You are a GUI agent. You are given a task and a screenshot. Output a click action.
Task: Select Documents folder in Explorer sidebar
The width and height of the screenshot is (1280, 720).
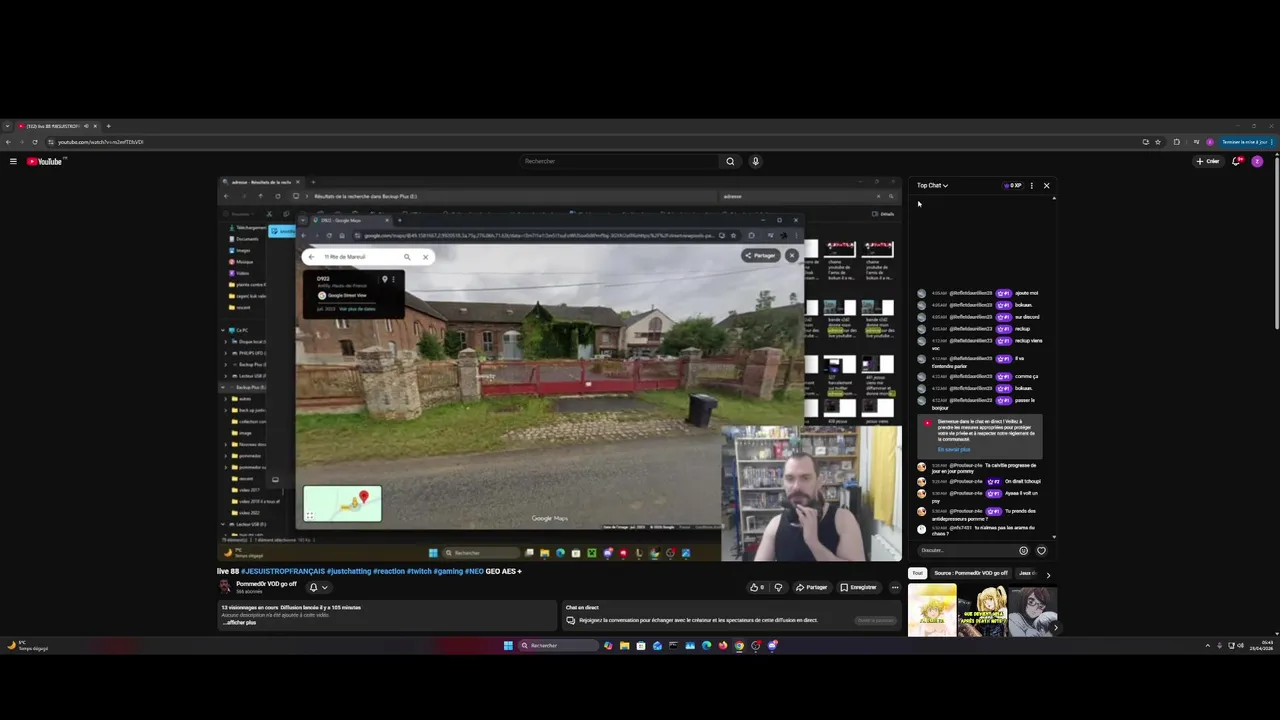coord(247,239)
